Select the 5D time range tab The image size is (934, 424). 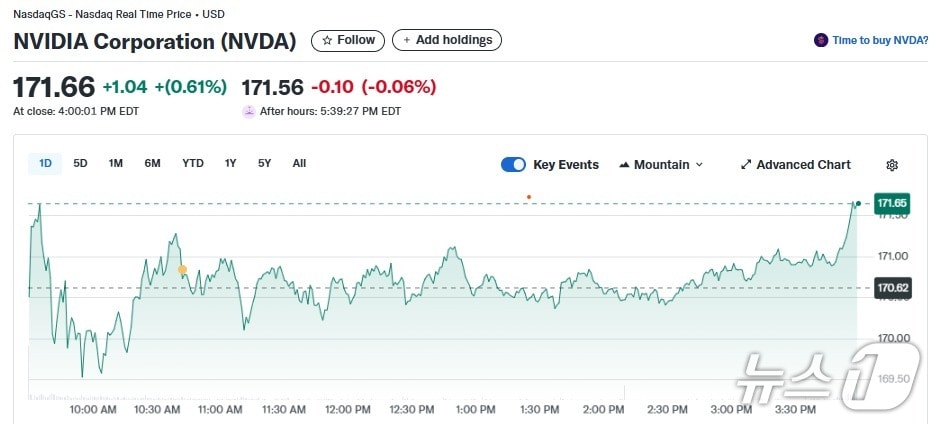81,164
